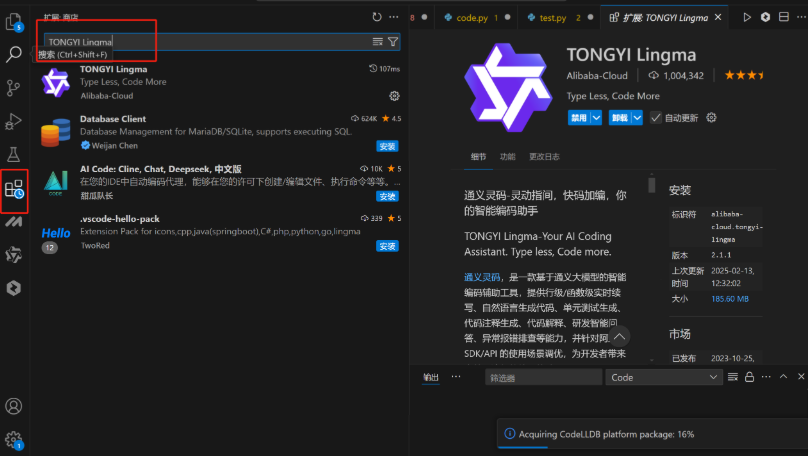This screenshot has width=808, height=456.
Task: Open extensions view more actions menu
Action: pyautogui.click(x=394, y=17)
